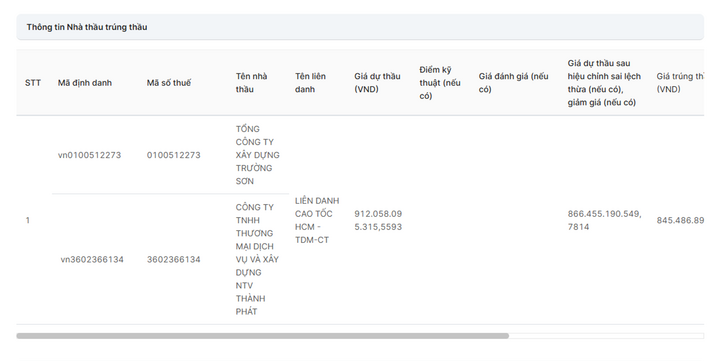Select tax code 0100512273 cell

pos(174,155)
